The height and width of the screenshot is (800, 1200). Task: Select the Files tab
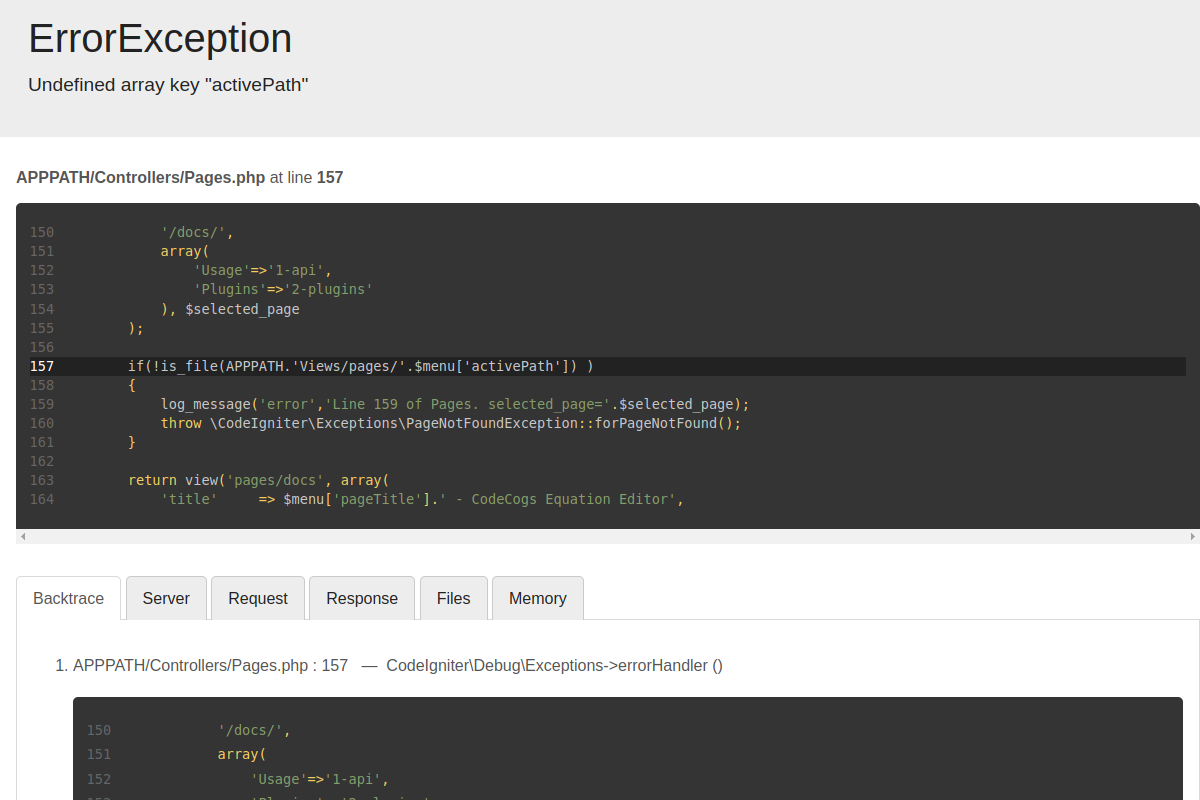(x=453, y=598)
